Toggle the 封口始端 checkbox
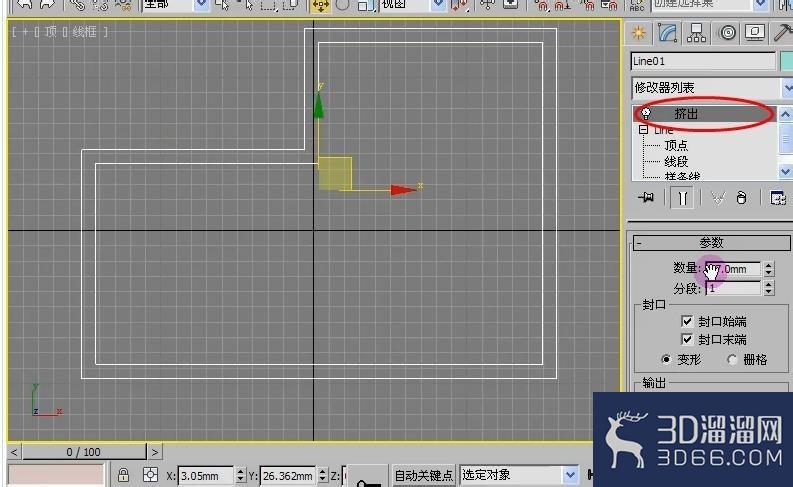793x487 pixels. [687, 321]
